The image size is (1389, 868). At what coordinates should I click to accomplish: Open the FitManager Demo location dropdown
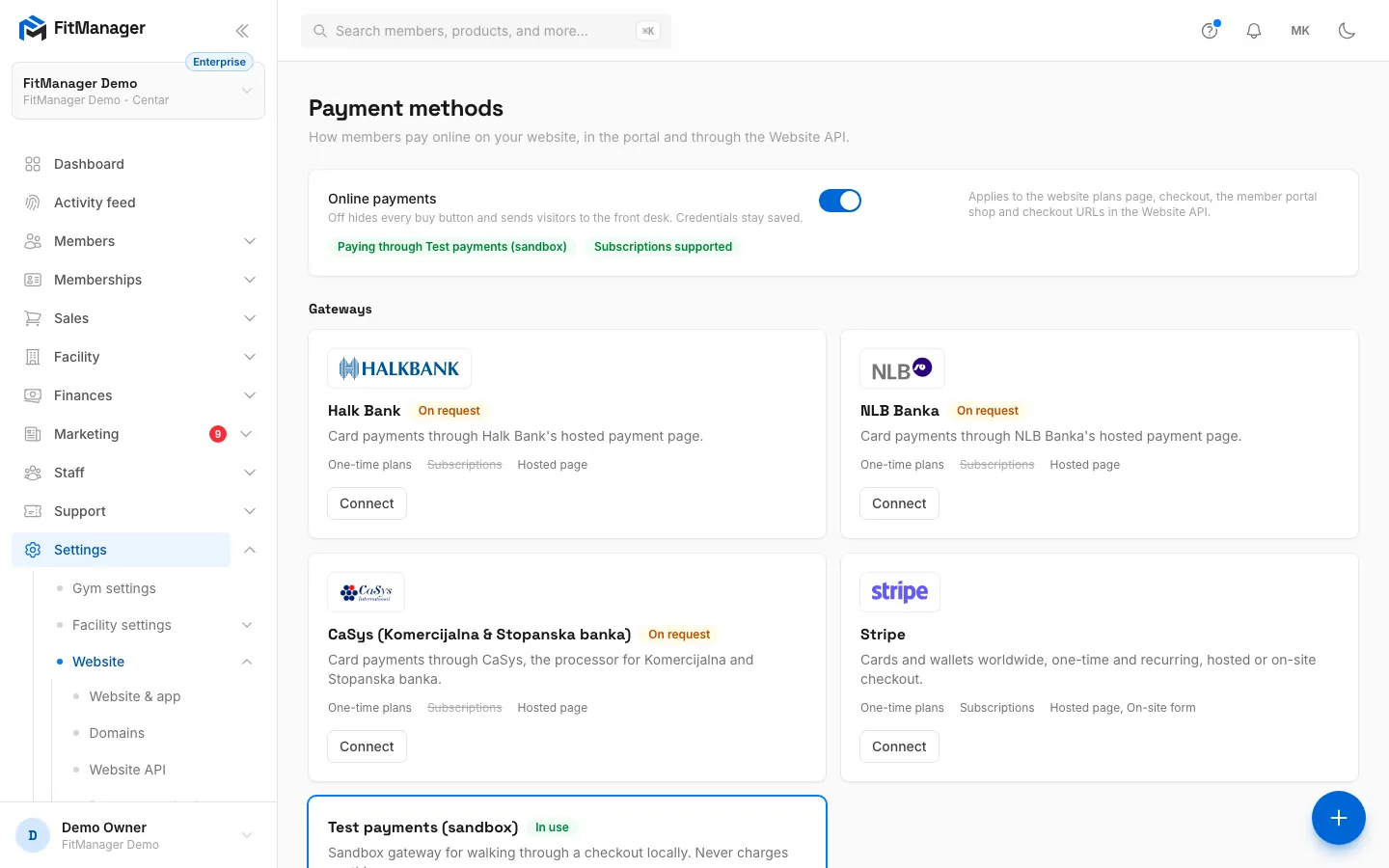pos(138,91)
